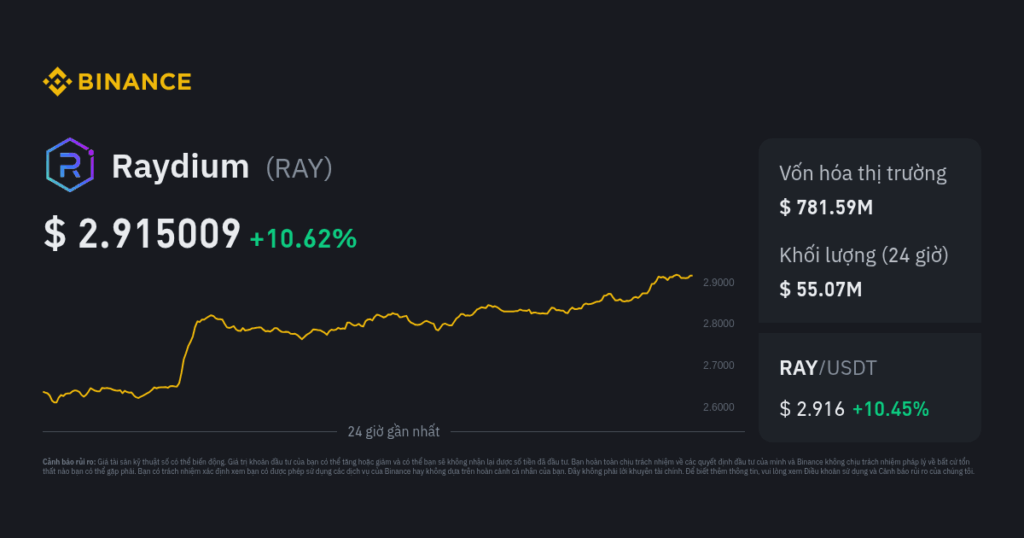This screenshot has height=538, width=1024.
Task: Select the Raydium coin name heading
Action: (180, 167)
